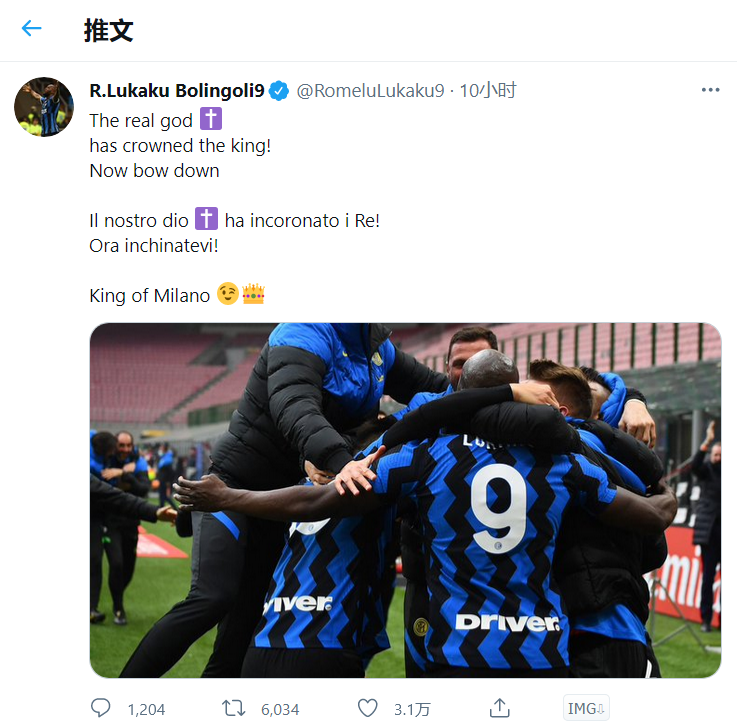Click the 6,034 retweets count
This screenshot has width=737, height=727.
coord(280,710)
